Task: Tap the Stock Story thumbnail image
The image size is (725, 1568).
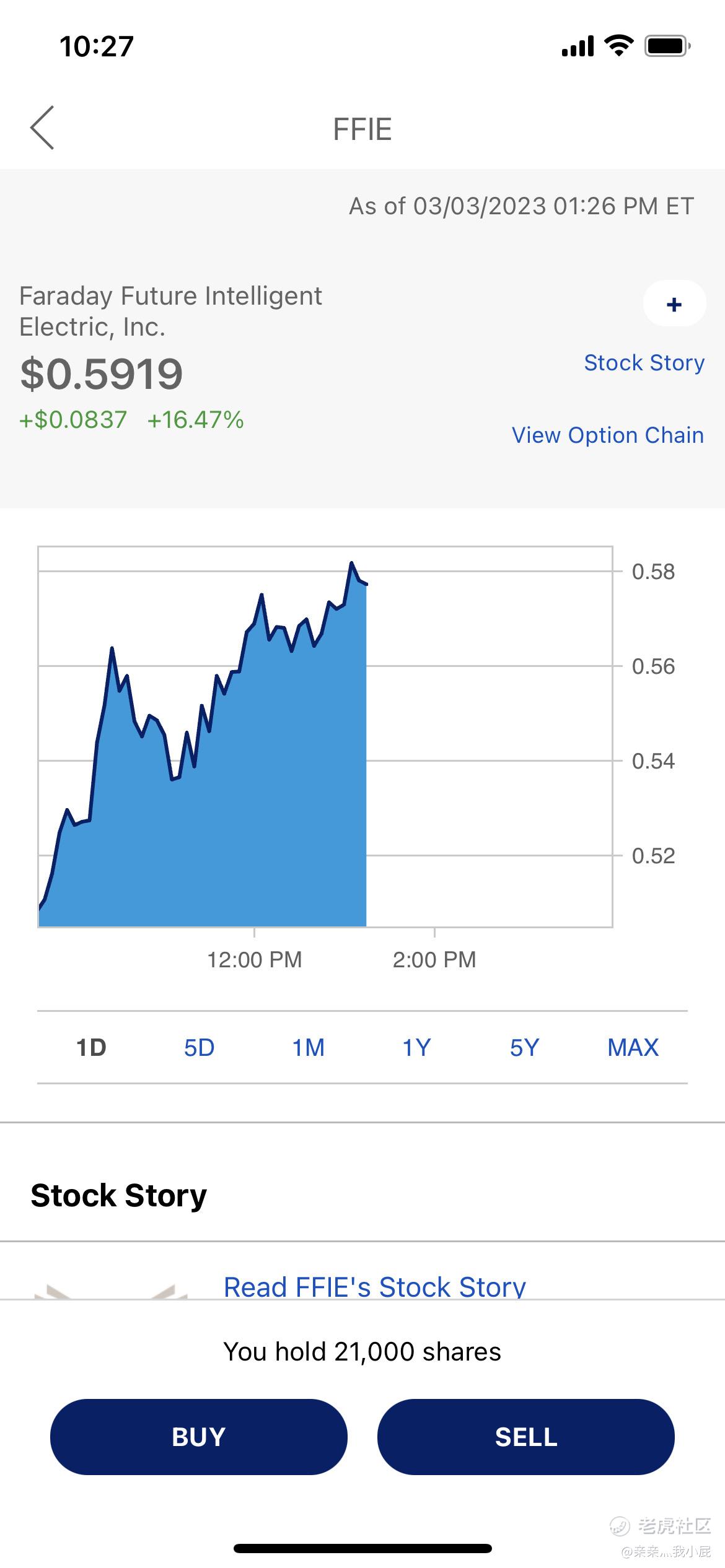Action: click(111, 1289)
